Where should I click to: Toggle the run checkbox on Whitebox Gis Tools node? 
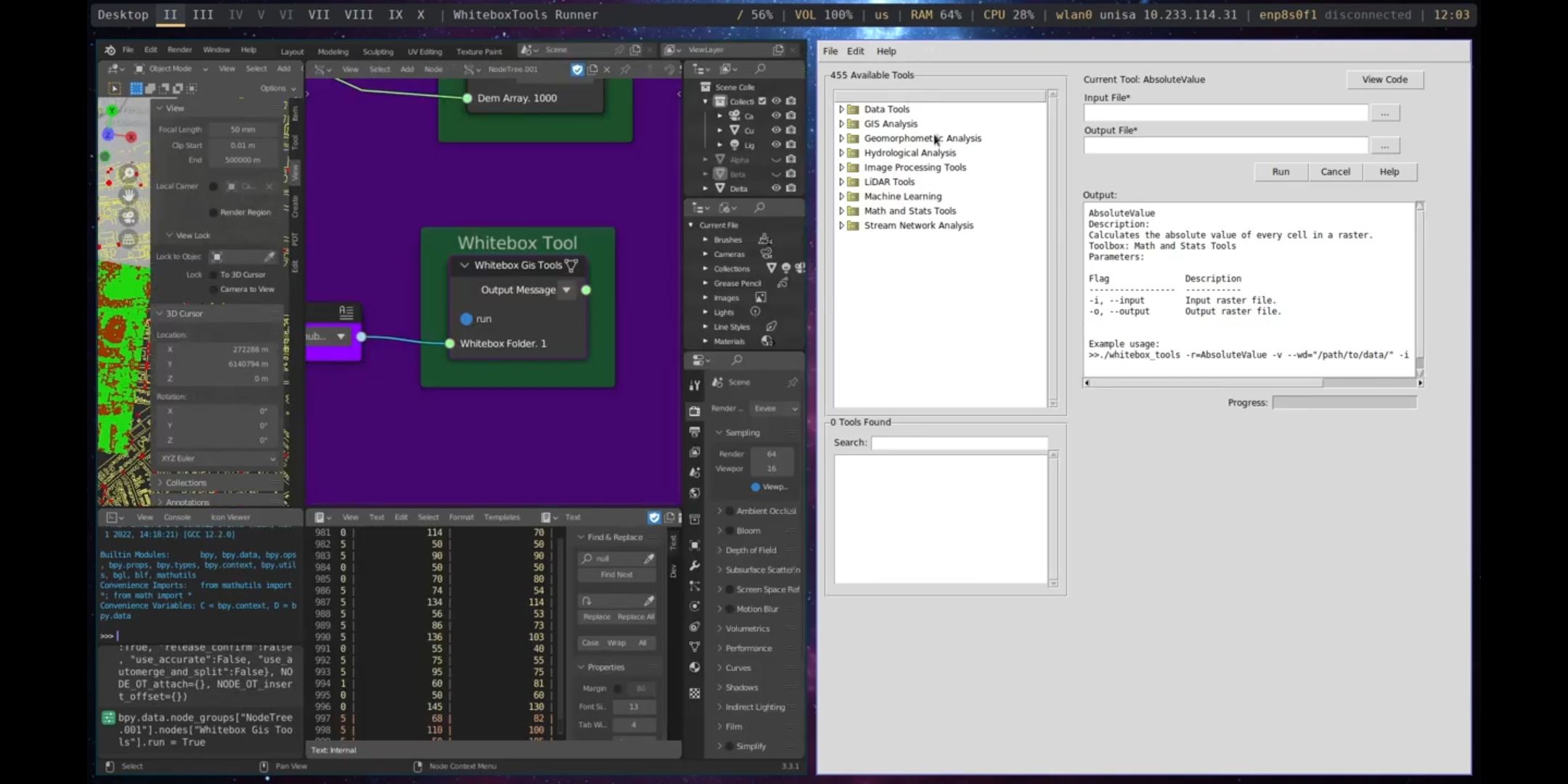[x=466, y=319]
